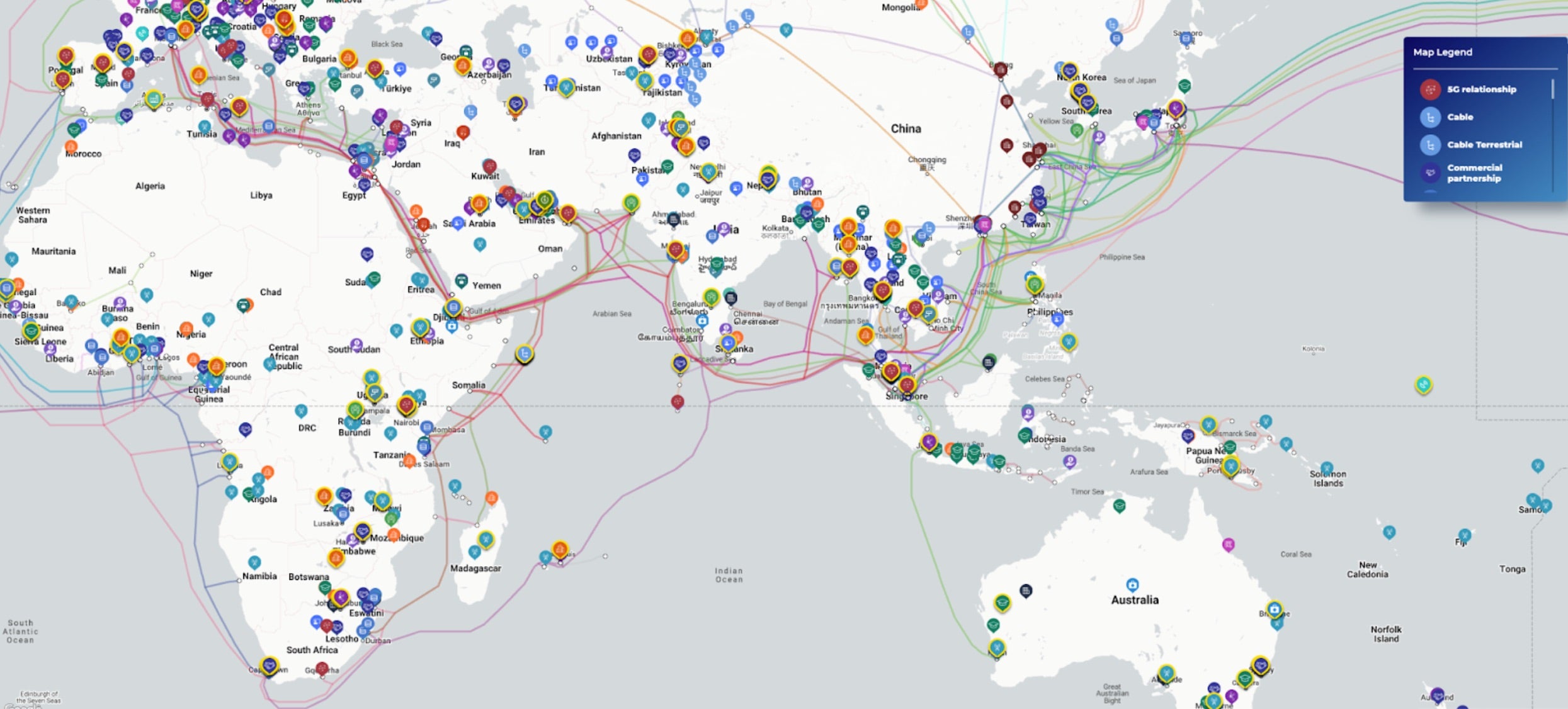
Task: Click the tower marker above the Namibia label
Action: pyautogui.click(x=254, y=562)
